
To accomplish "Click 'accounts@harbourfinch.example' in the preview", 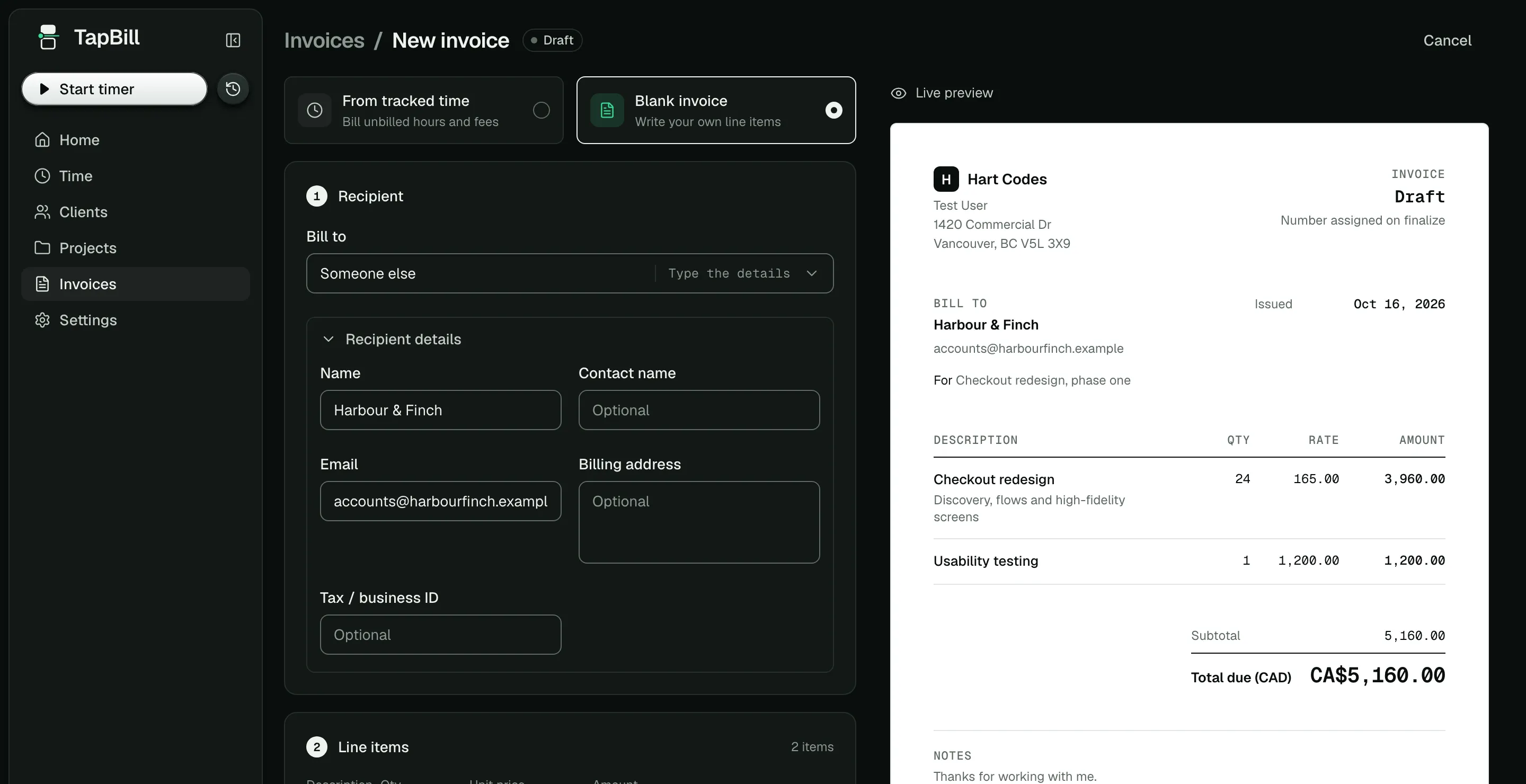I will click(1028, 348).
